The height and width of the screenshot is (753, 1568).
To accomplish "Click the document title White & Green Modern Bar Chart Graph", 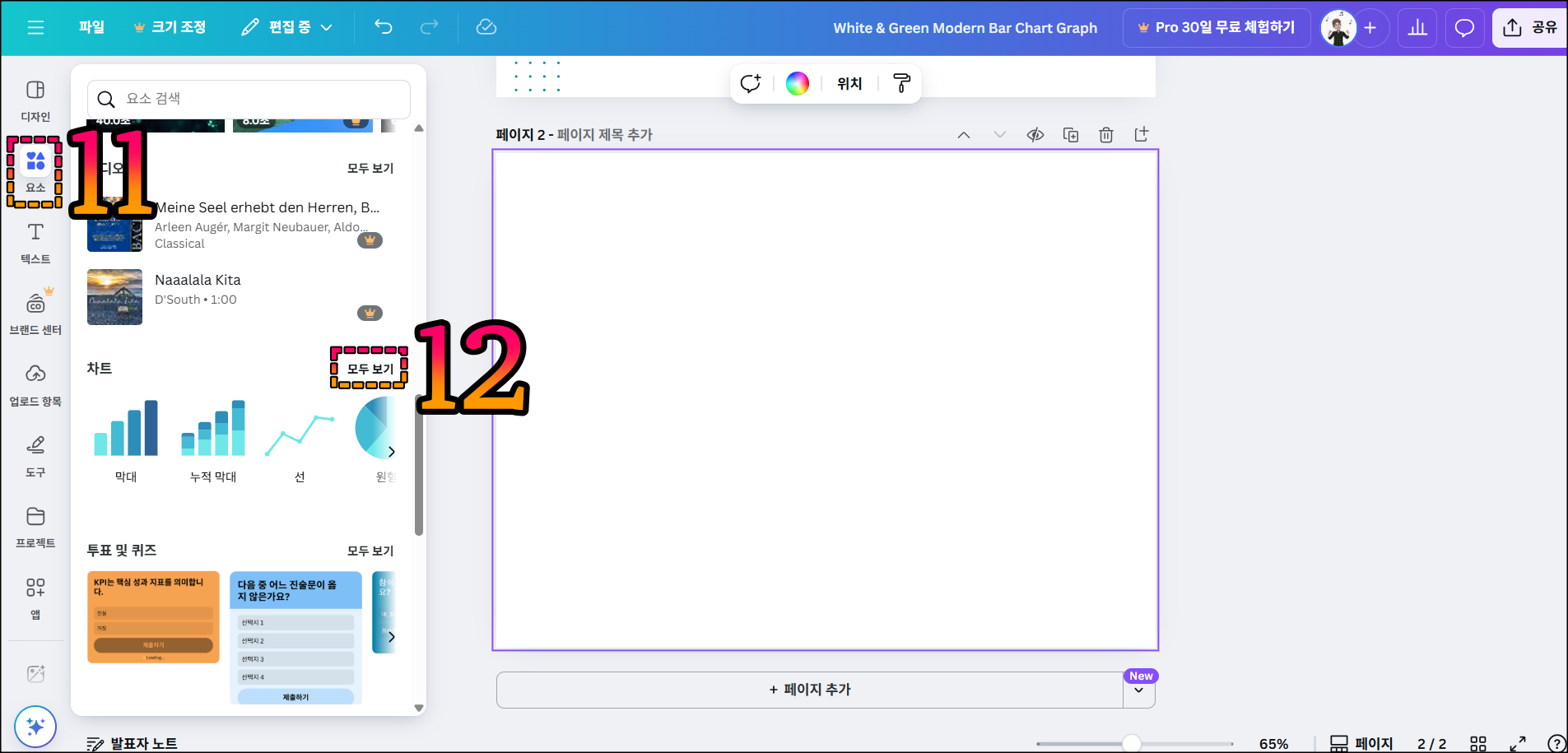I will pos(965,28).
